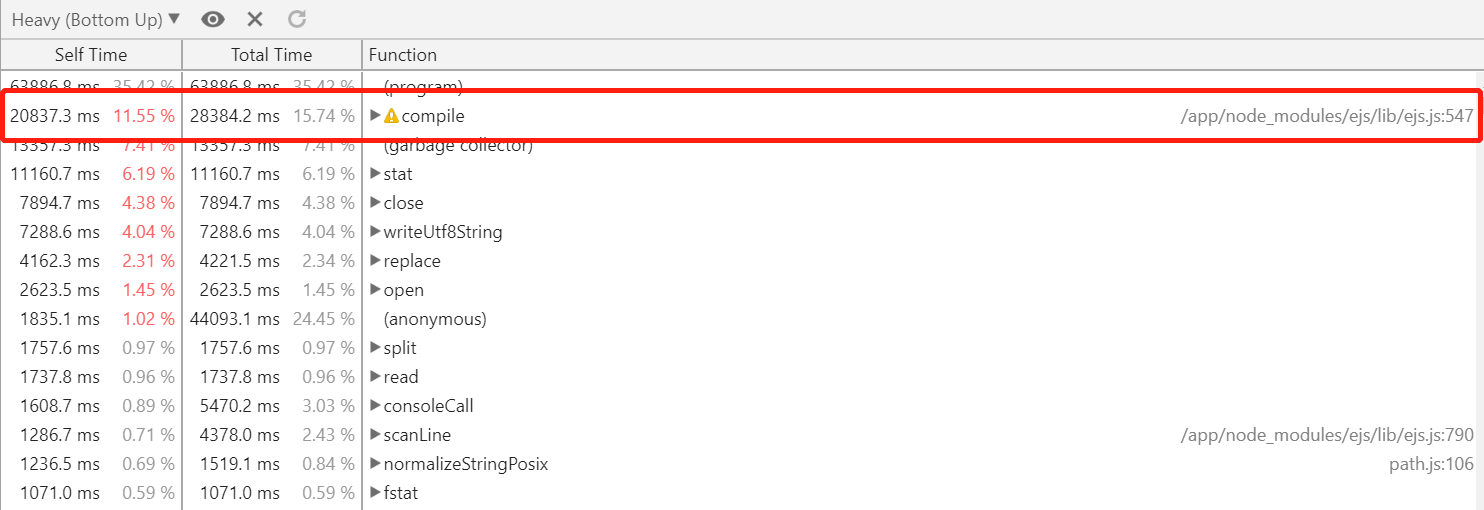Viewport: 1484px width, 510px height.
Task: Sort by Function column header
Action: 403,55
